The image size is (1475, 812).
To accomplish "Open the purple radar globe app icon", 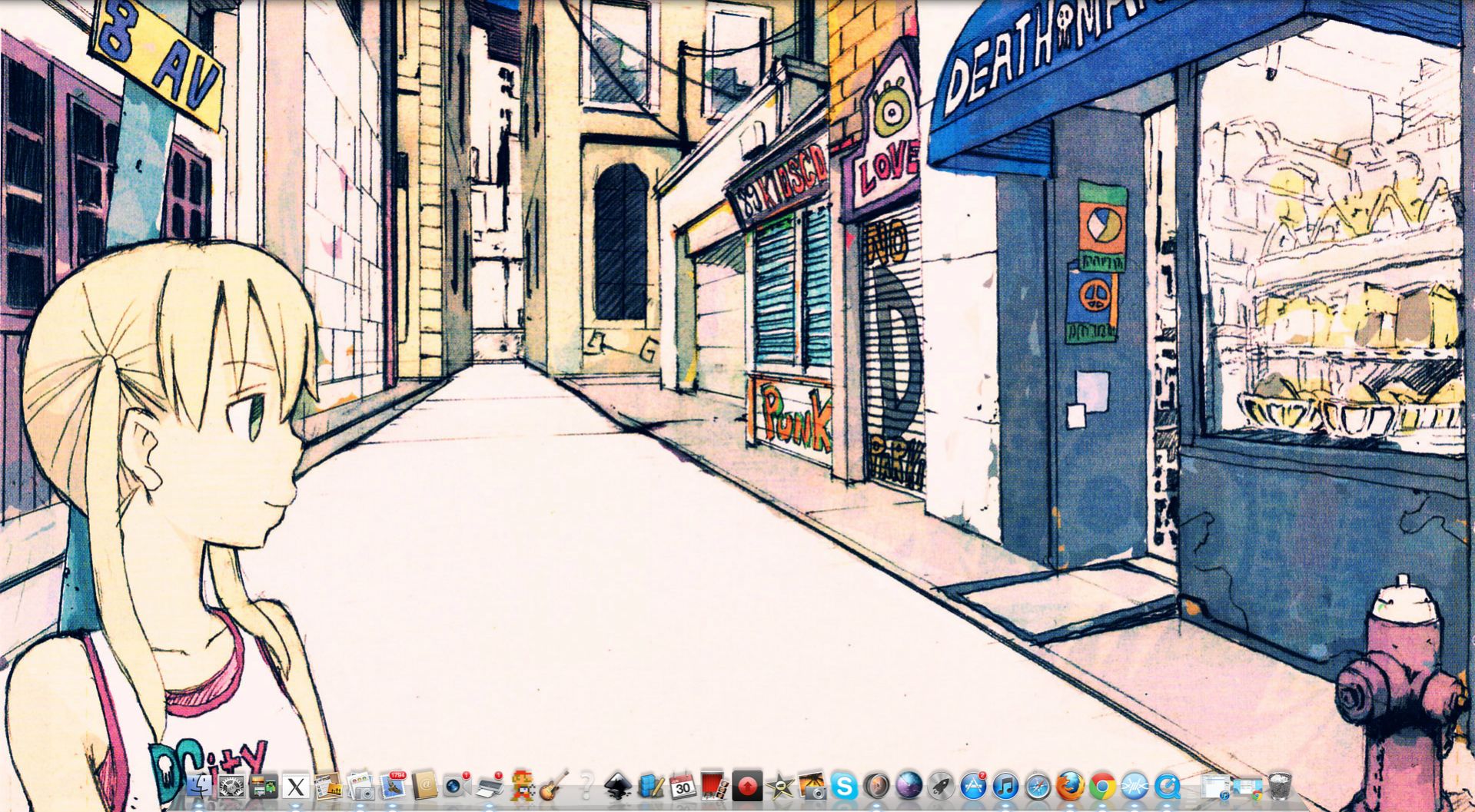I will pos(909,786).
